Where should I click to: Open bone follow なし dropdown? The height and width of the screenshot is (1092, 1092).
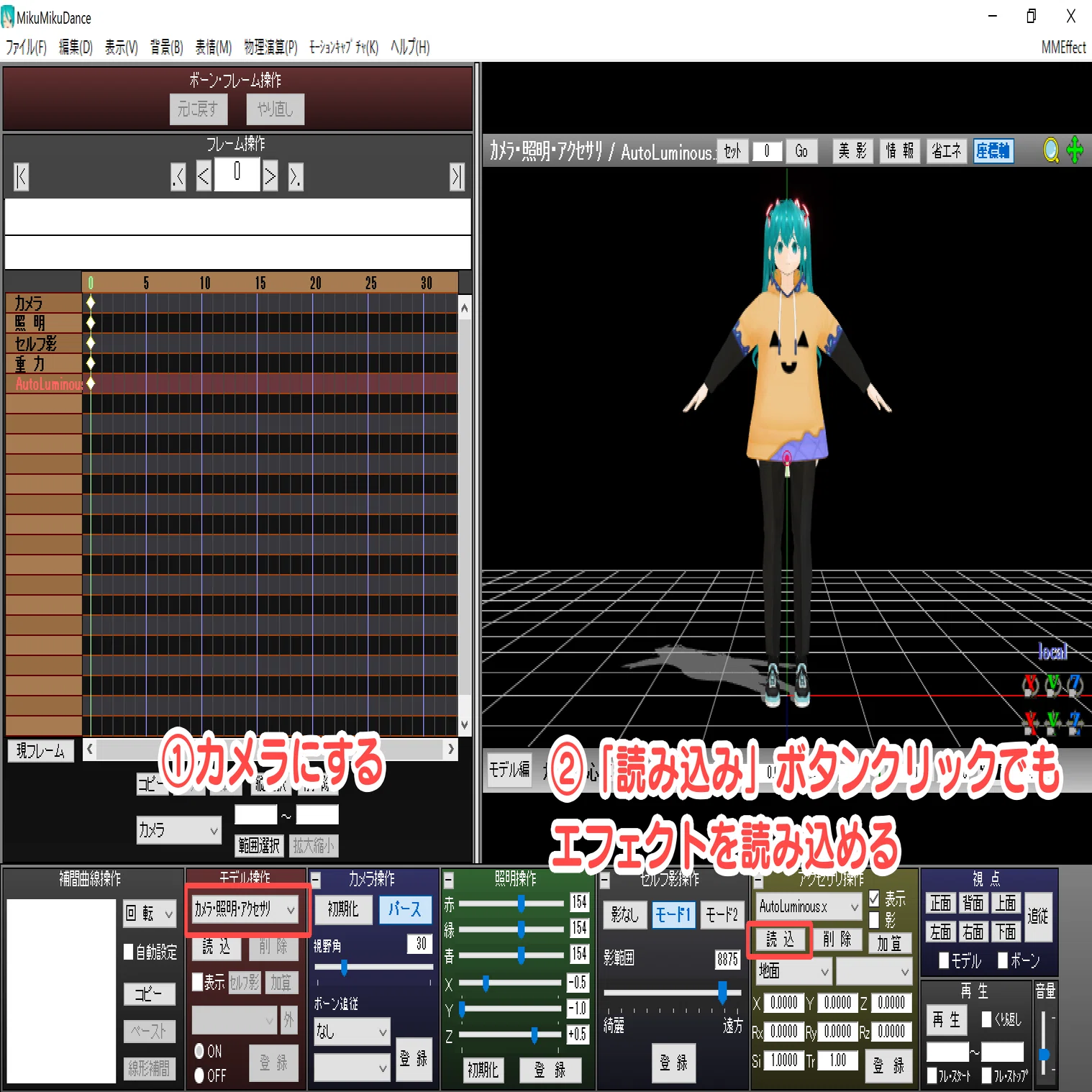352,1032
